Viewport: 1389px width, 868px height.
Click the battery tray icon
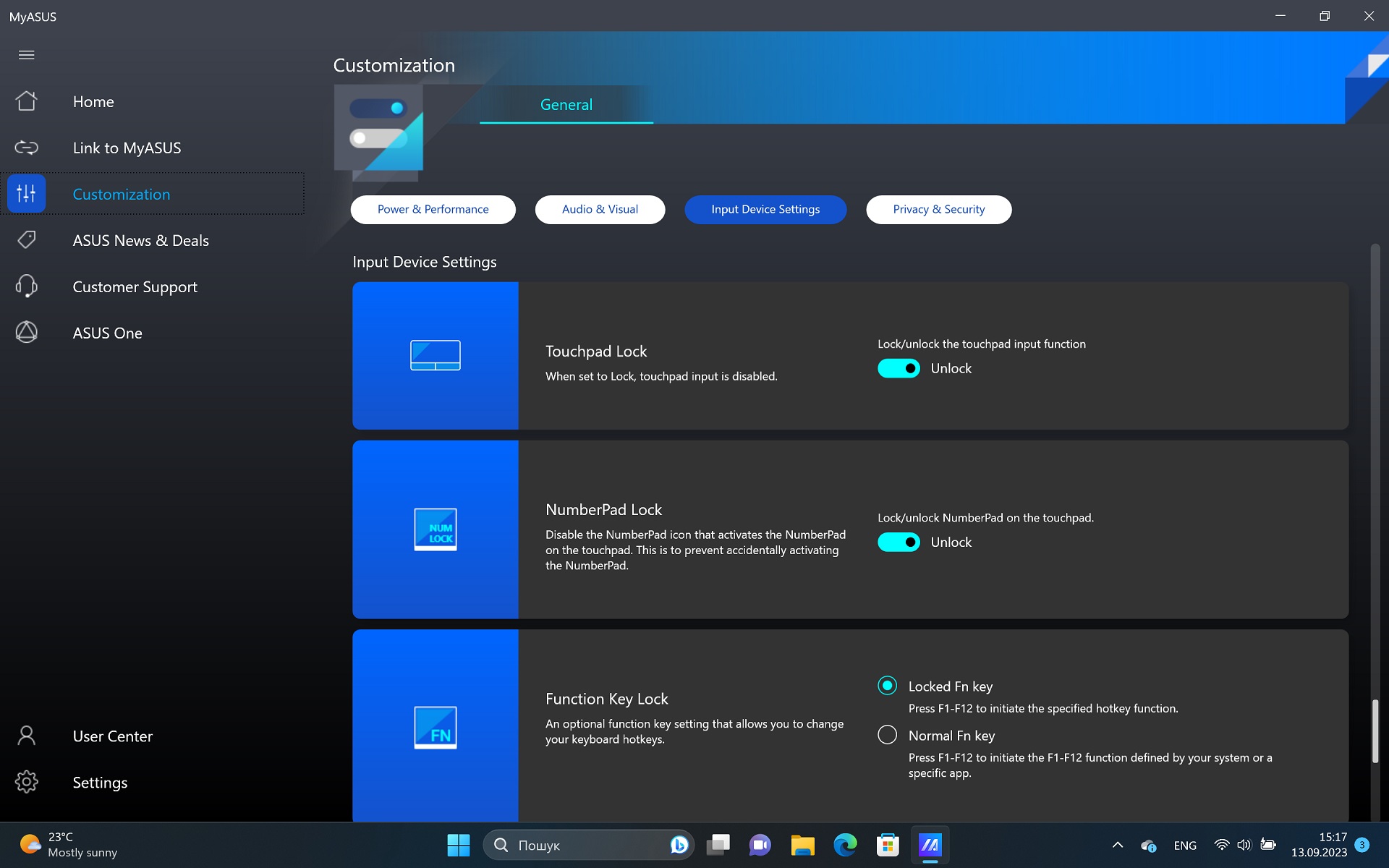pos(1268,845)
